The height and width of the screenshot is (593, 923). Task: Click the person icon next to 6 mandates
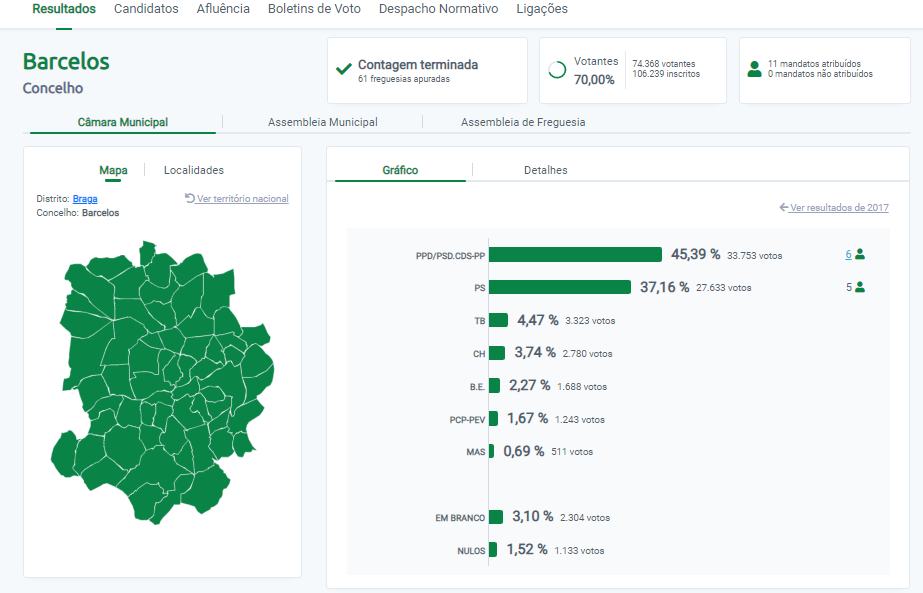pyautogui.click(x=860, y=254)
